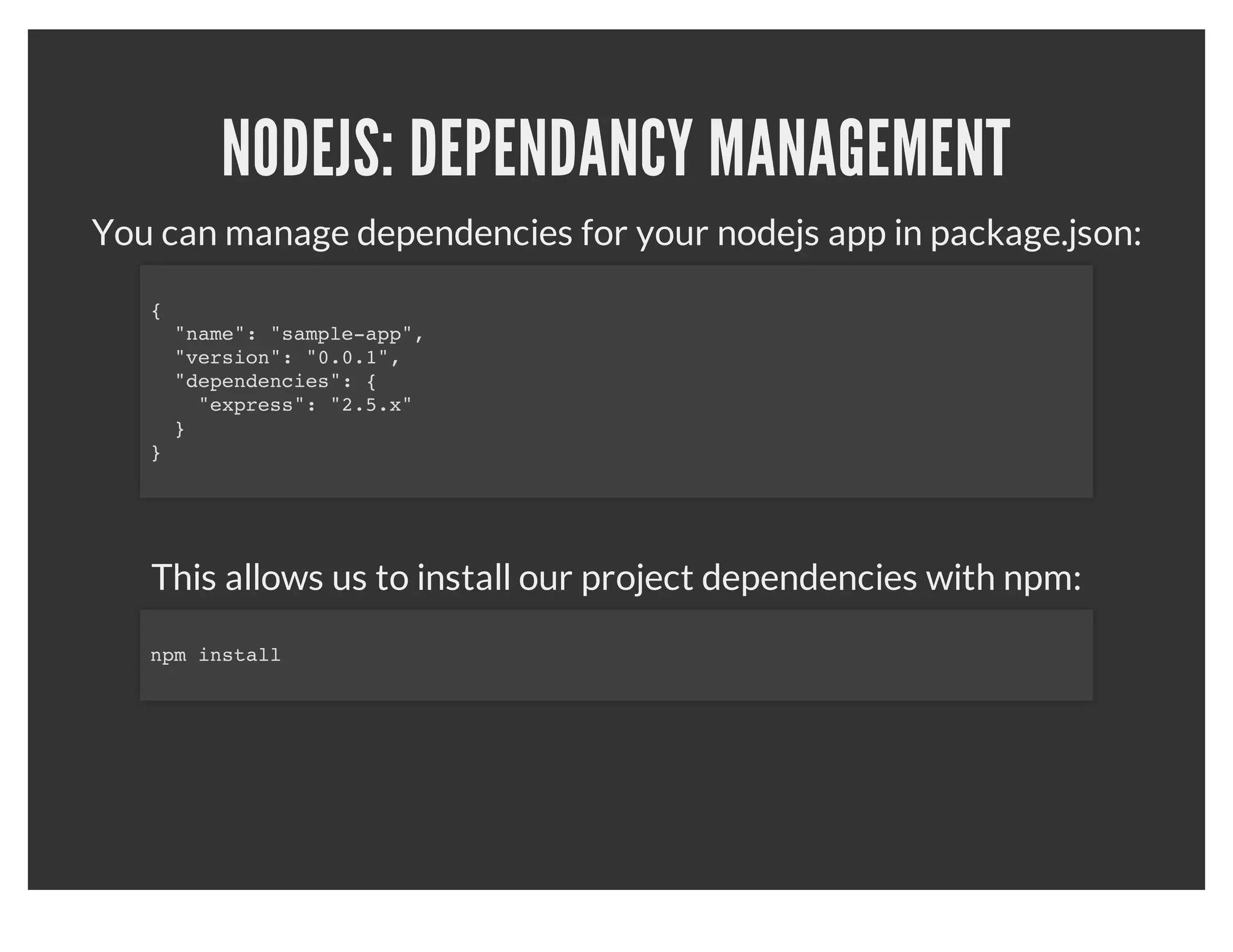Click the NODEJS: DEPENDANCY MANAGEMENT slide title
The height and width of the screenshot is (952, 1233).
coord(616,148)
